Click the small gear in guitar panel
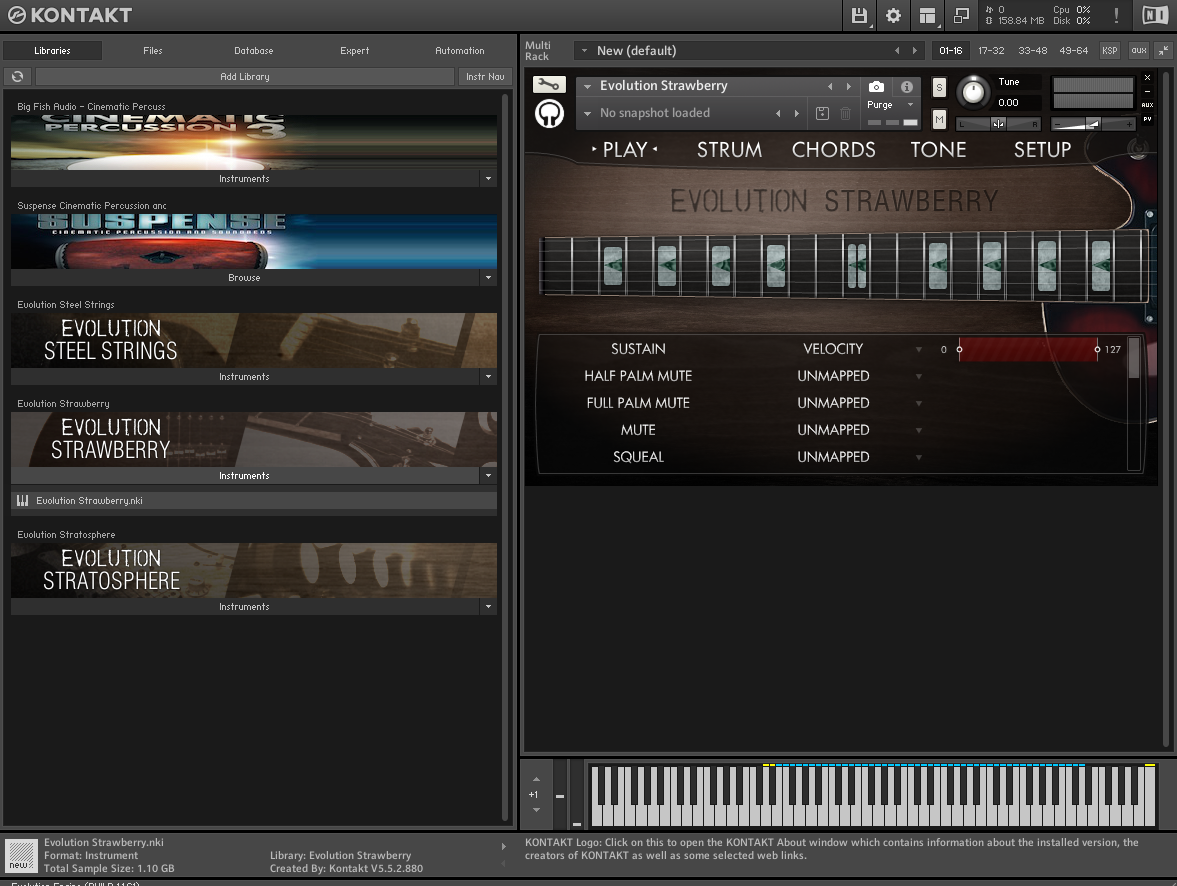1177x886 pixels. tap(1138, 148)
